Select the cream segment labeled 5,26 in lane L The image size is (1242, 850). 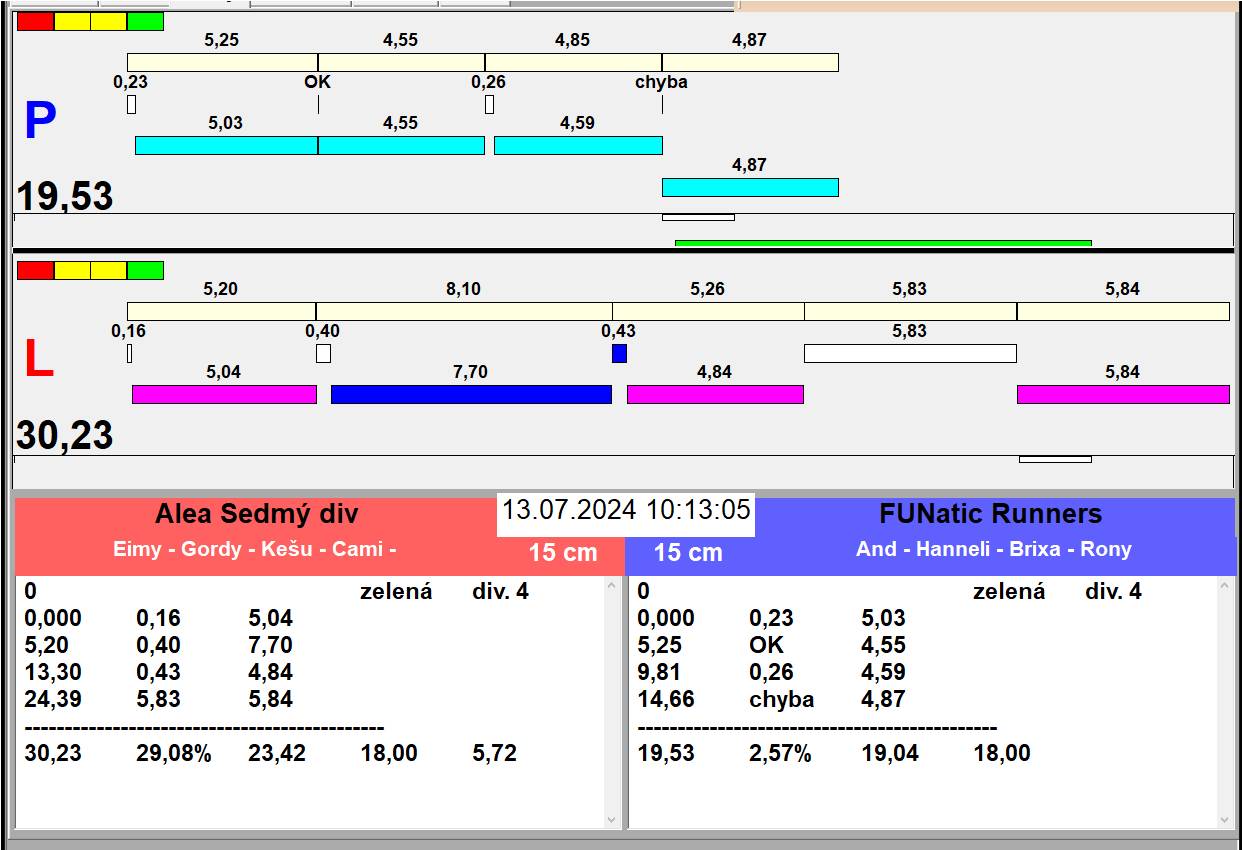pyautogui.click(x=708, y=311)
